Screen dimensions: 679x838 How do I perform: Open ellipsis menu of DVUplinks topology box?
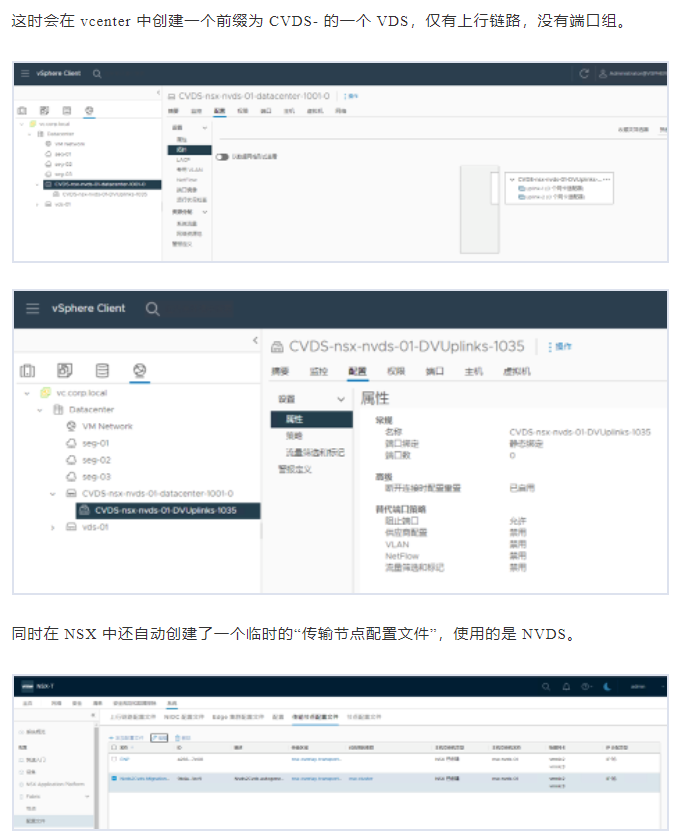tap(606, 180)
